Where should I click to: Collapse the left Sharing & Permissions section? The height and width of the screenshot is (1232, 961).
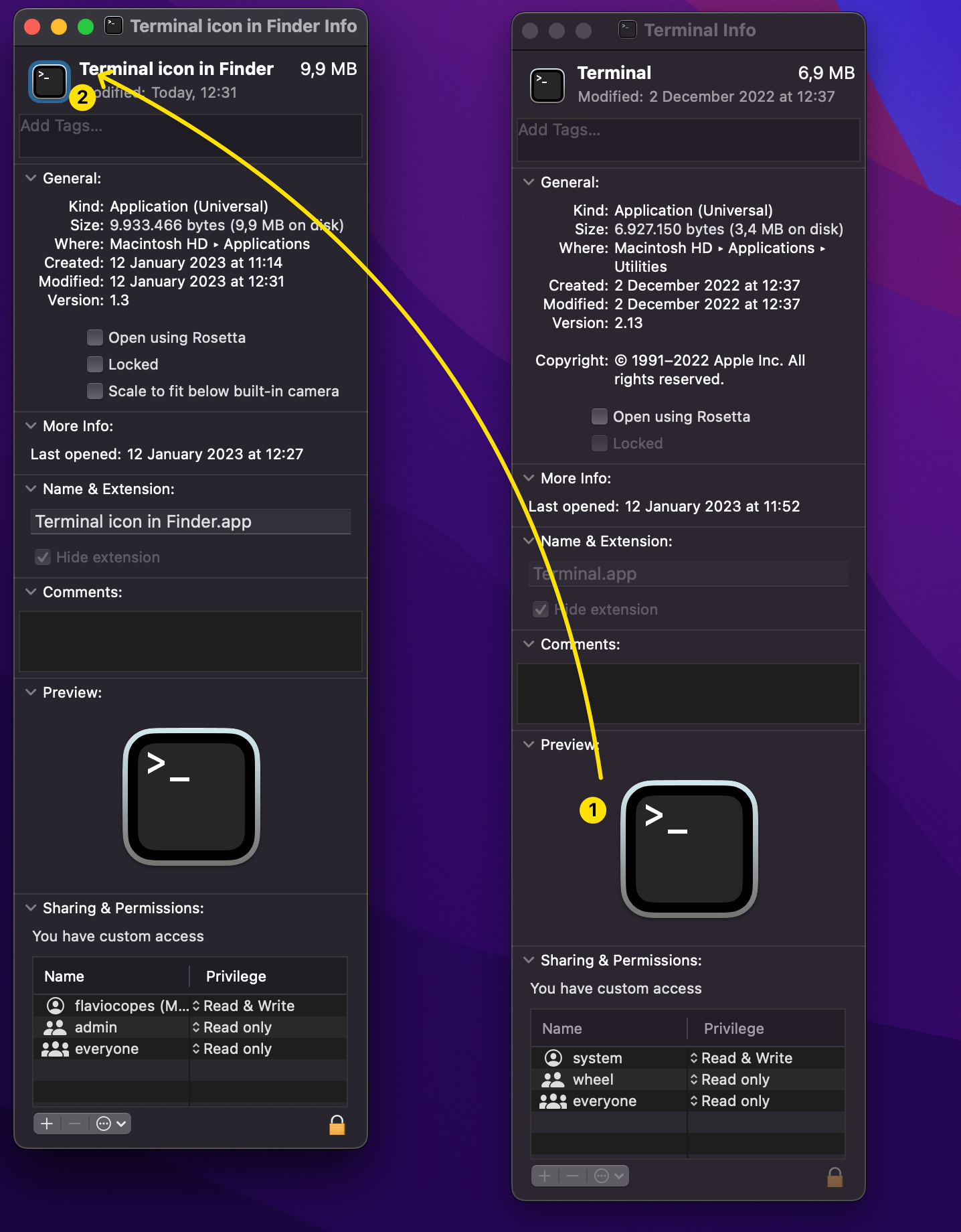31,908
